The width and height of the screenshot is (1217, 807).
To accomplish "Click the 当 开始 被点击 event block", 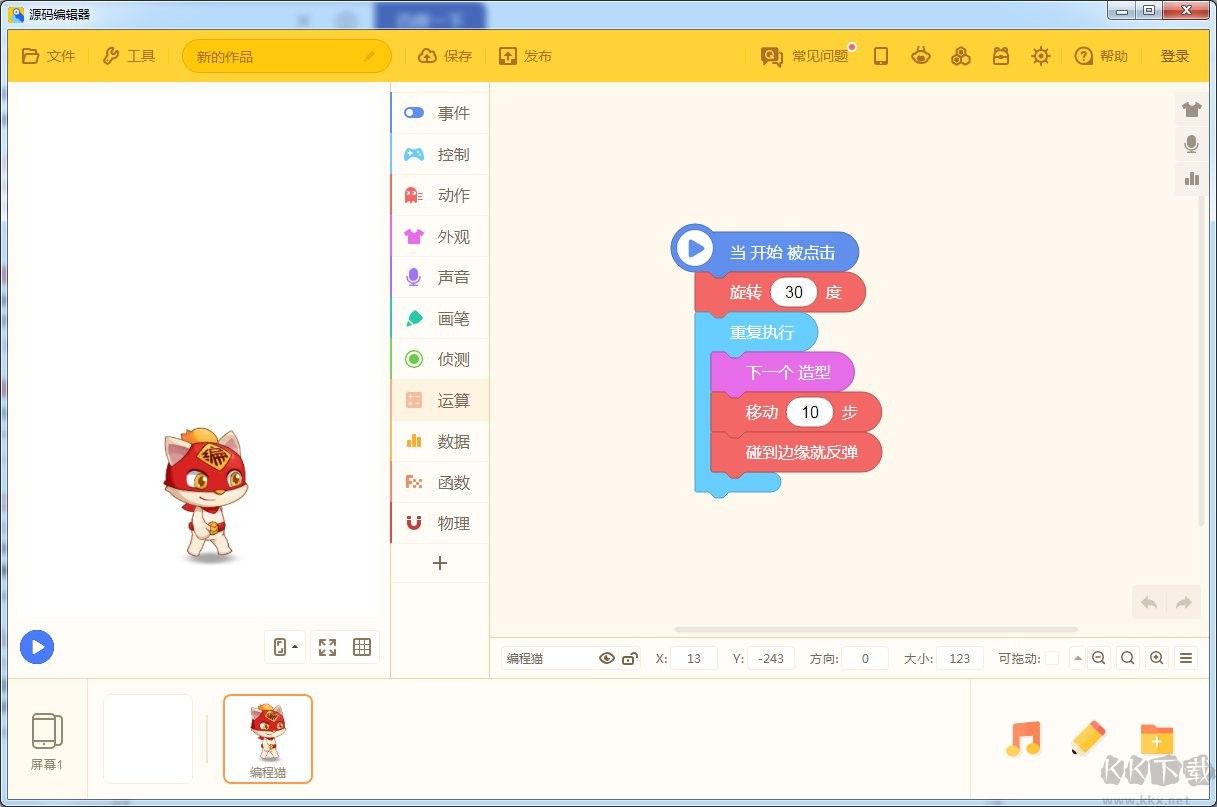I will 766,252.
